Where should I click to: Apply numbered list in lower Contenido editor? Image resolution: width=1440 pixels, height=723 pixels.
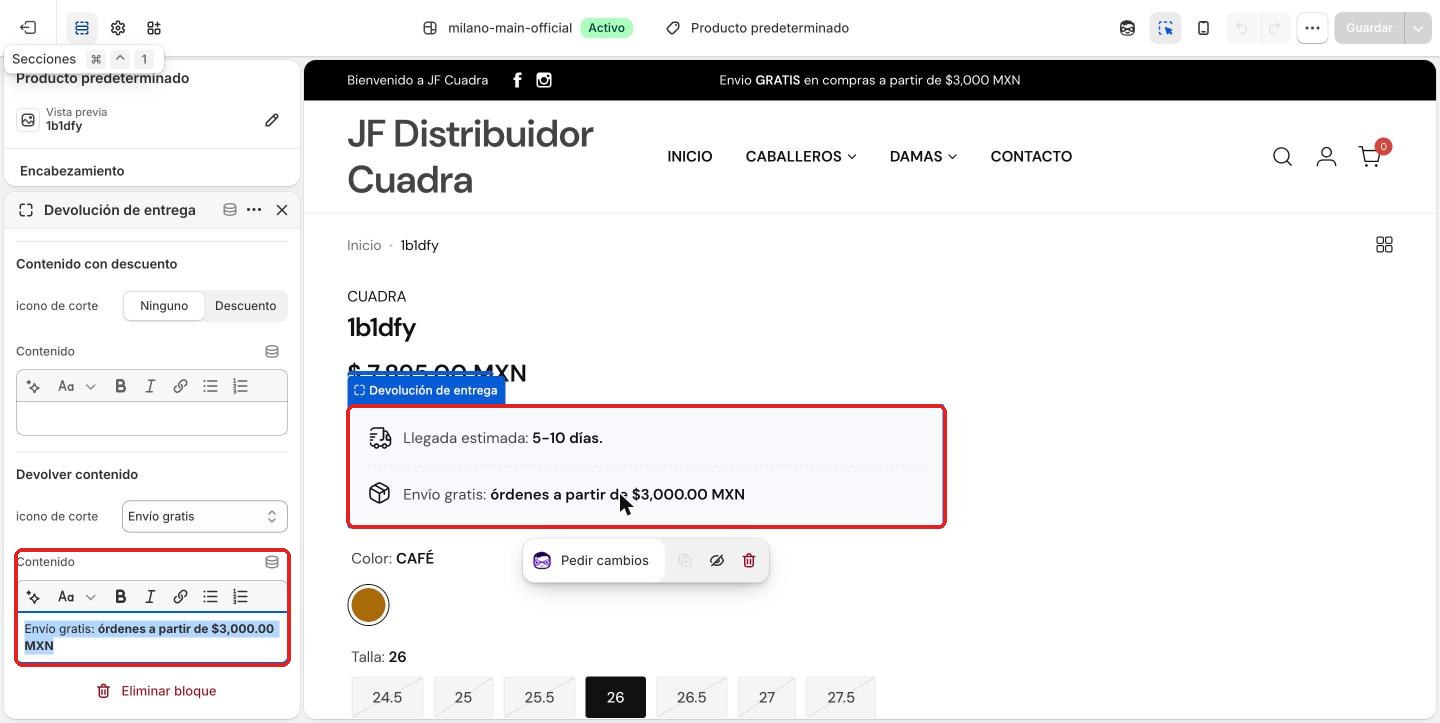(240, 597)
